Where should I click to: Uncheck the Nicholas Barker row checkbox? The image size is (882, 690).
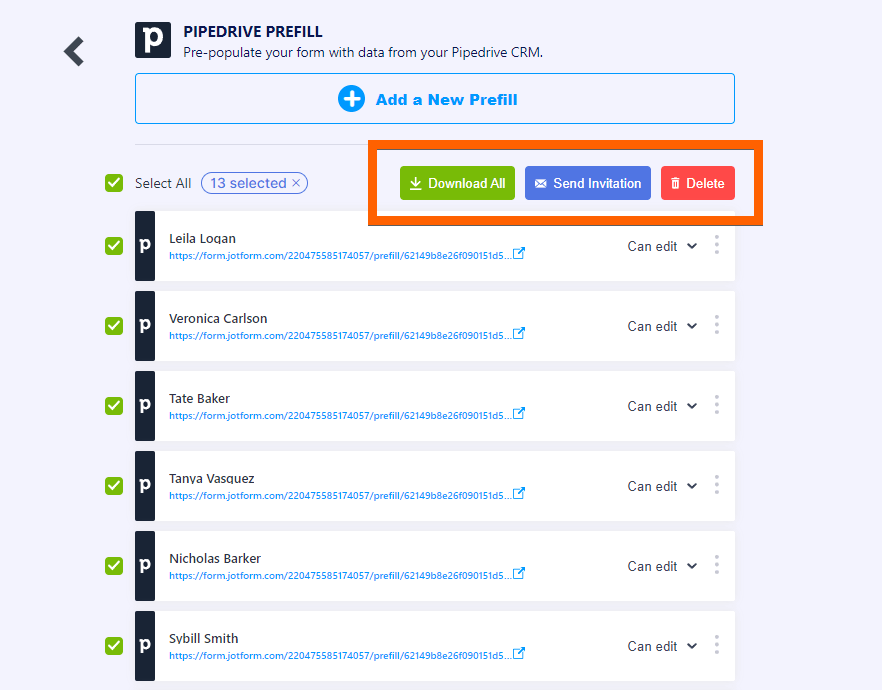pyautogui.click(x=114, y=566)
